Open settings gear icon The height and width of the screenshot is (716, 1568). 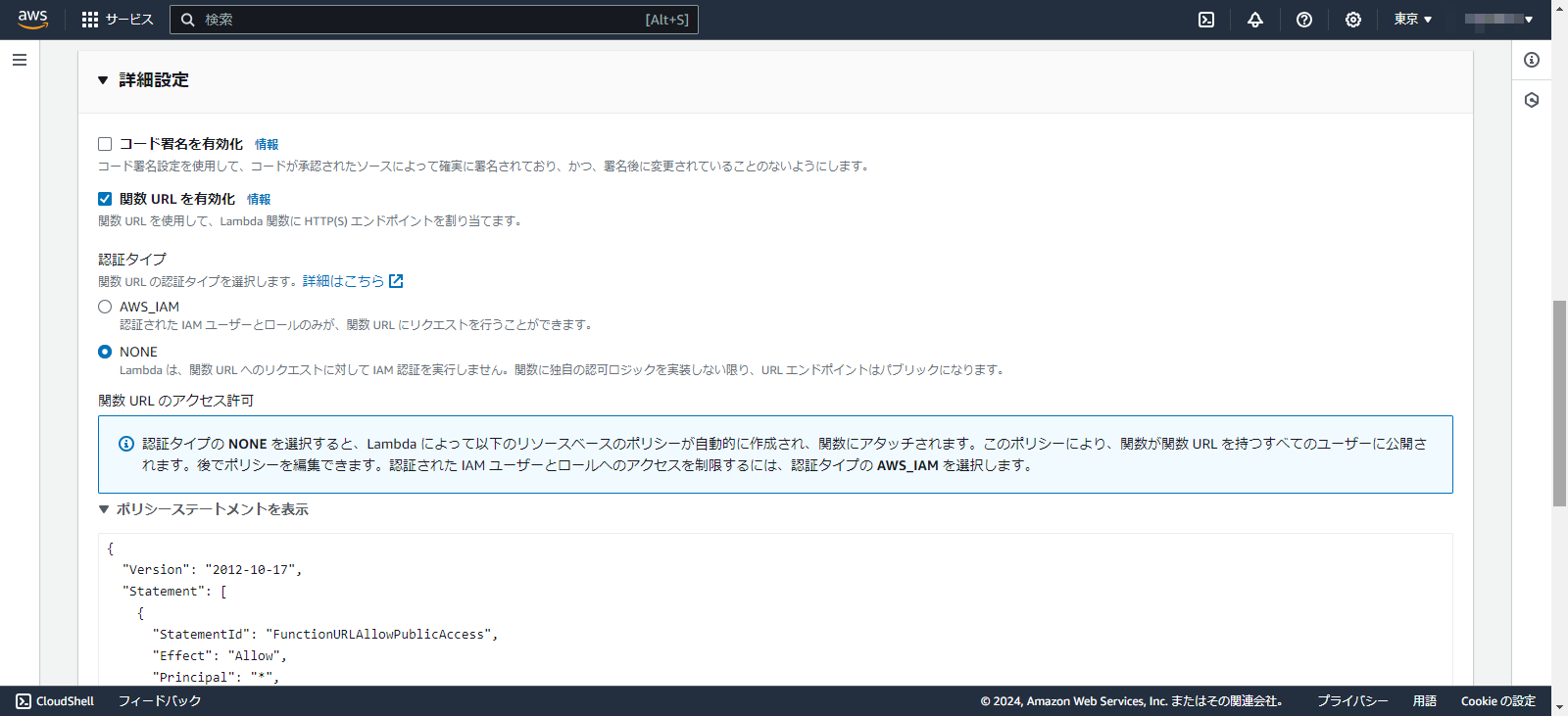[x=1353, y=20]
